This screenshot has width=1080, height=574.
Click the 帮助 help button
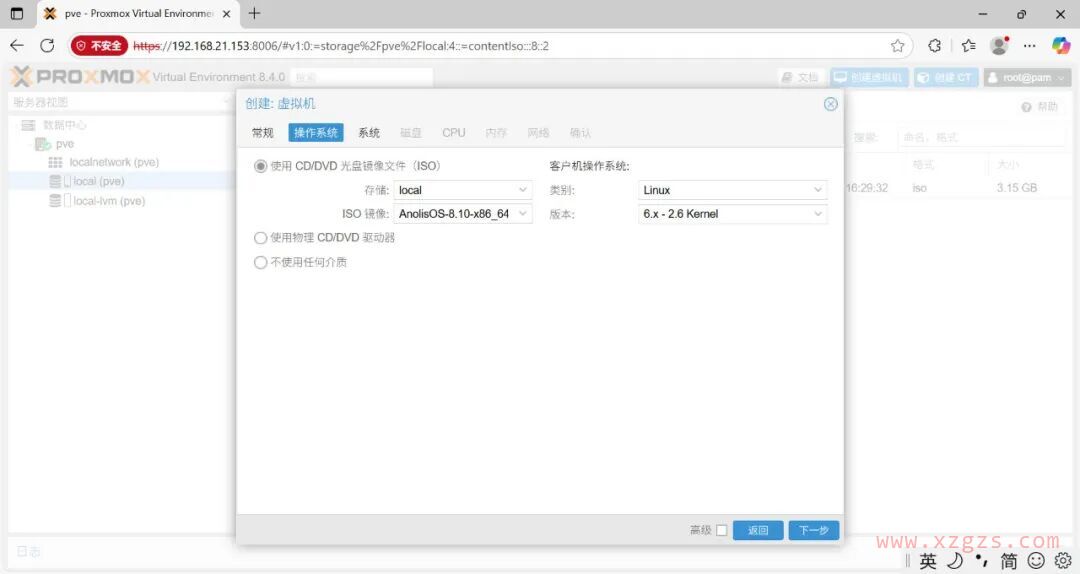[1039, 107]
